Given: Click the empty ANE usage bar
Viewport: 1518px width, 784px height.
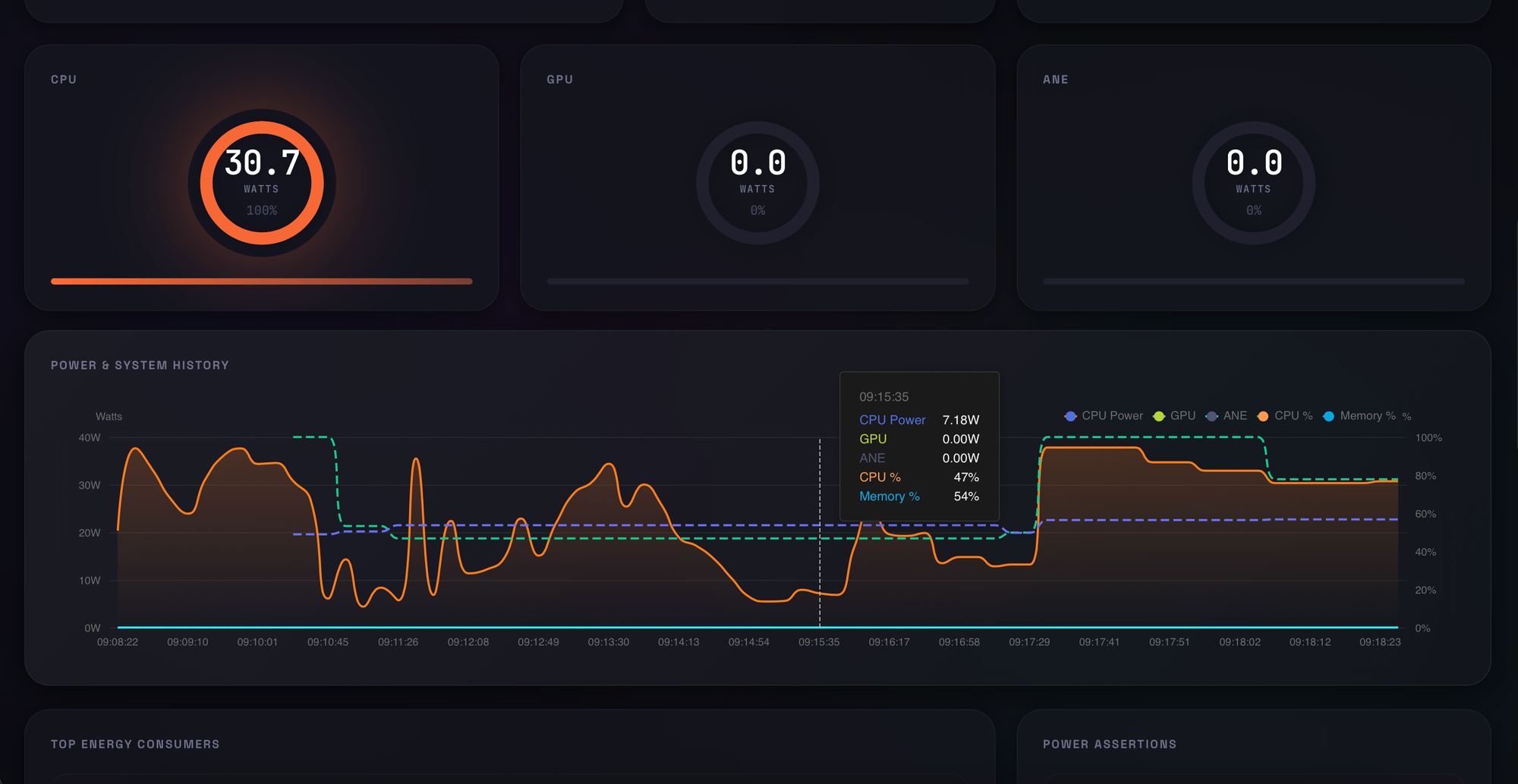Looking at the screenshot, I should point(1253,282).
